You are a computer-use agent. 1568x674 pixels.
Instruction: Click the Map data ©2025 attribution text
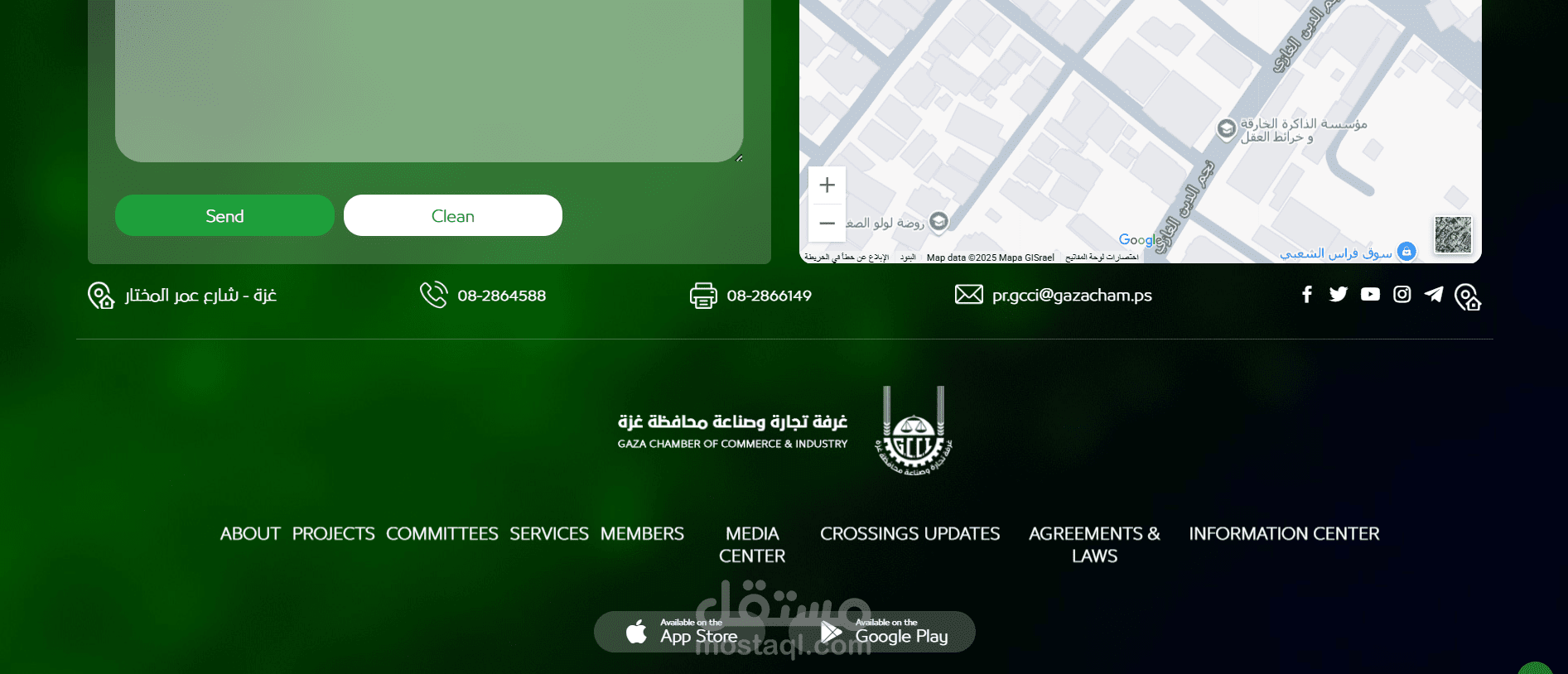click(991, 258)
